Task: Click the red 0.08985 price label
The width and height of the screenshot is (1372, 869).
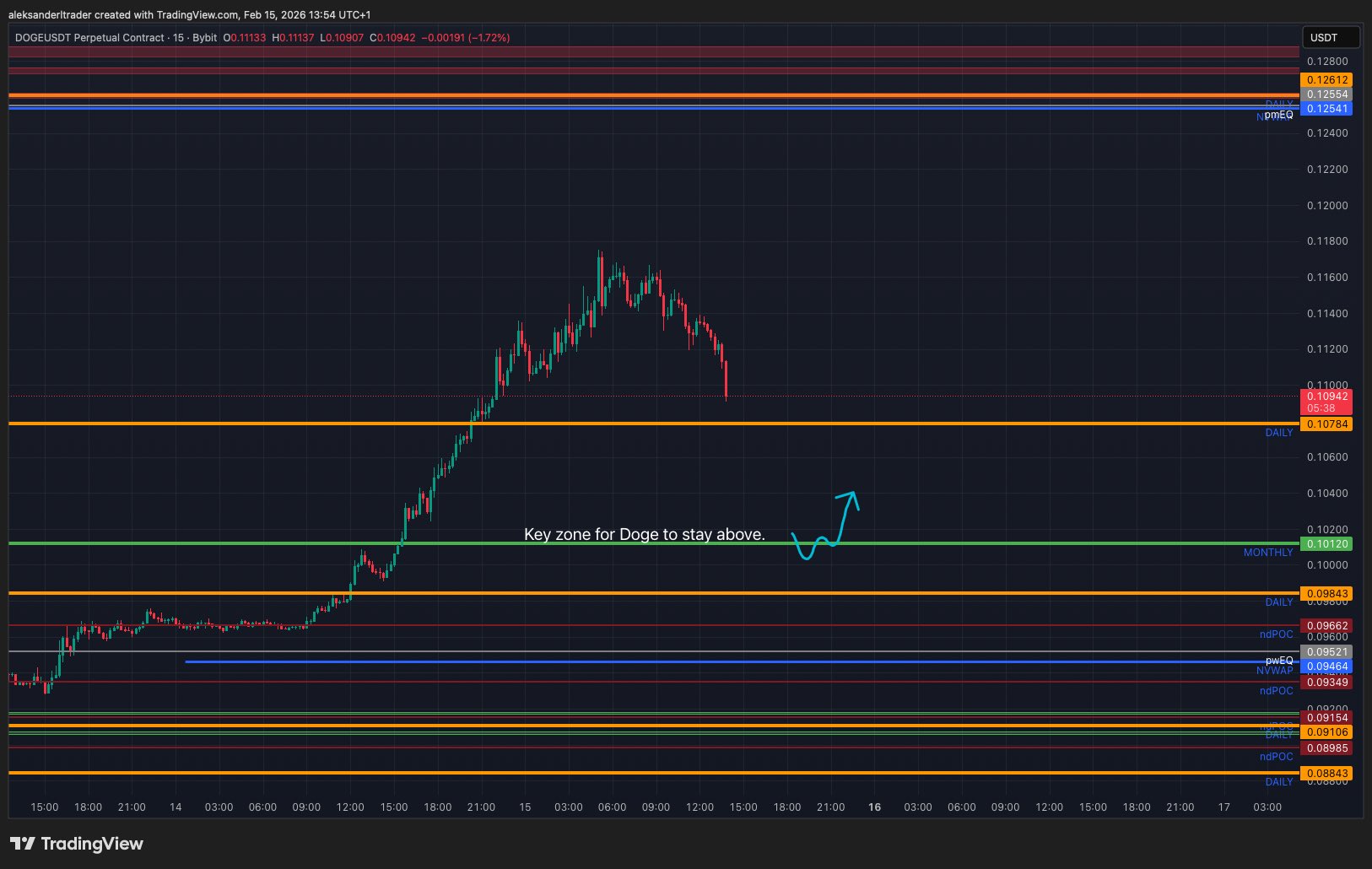Action: click(x=1326, y=748)
